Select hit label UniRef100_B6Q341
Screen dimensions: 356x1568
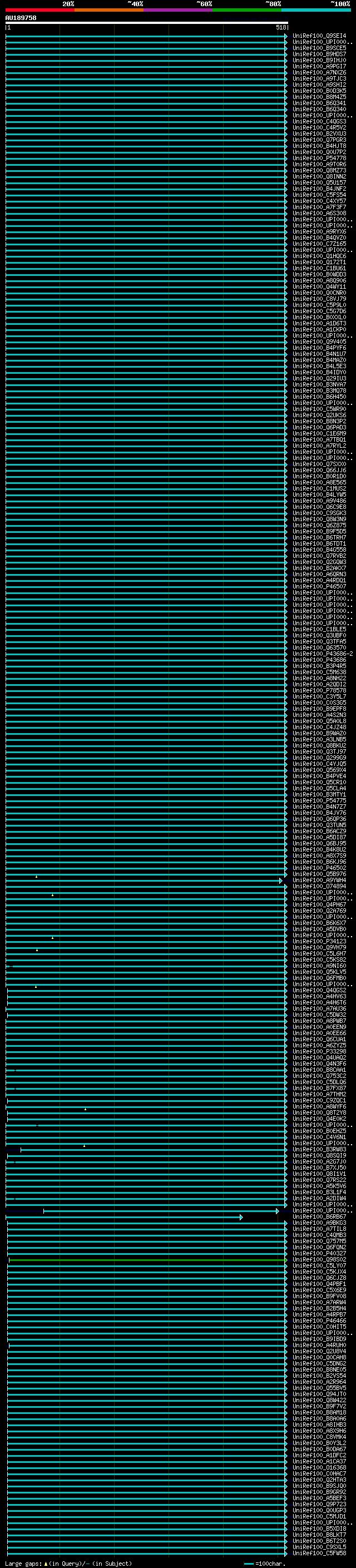[x=319, y=103]
